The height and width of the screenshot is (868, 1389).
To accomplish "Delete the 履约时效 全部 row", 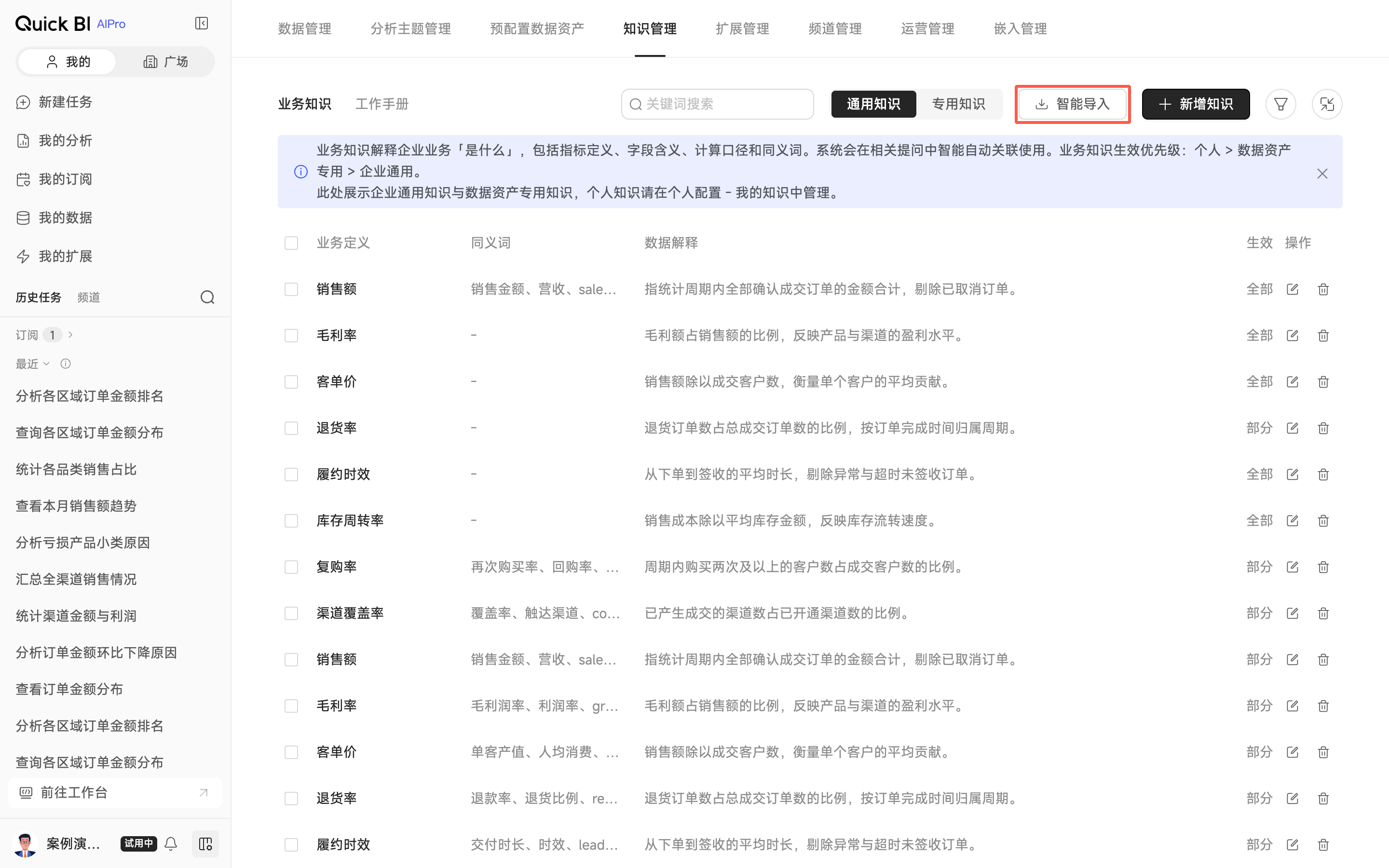I will [x=1323, y=474].
